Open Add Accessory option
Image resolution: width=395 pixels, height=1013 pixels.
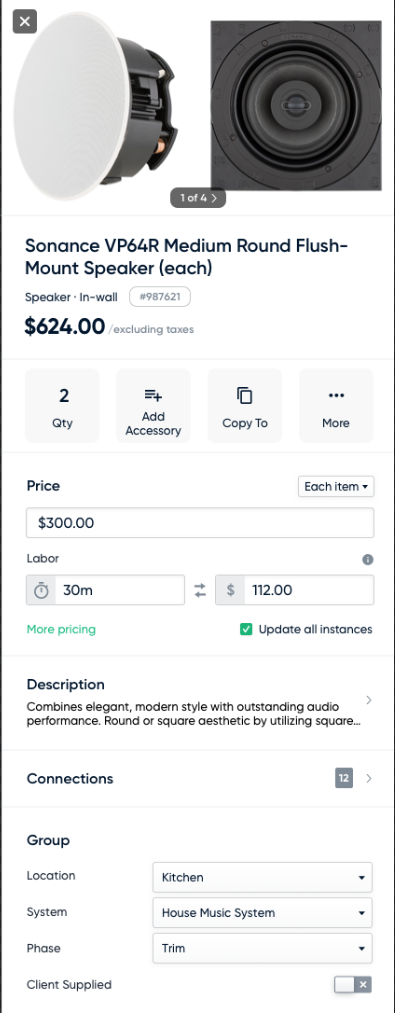[153, 406]
